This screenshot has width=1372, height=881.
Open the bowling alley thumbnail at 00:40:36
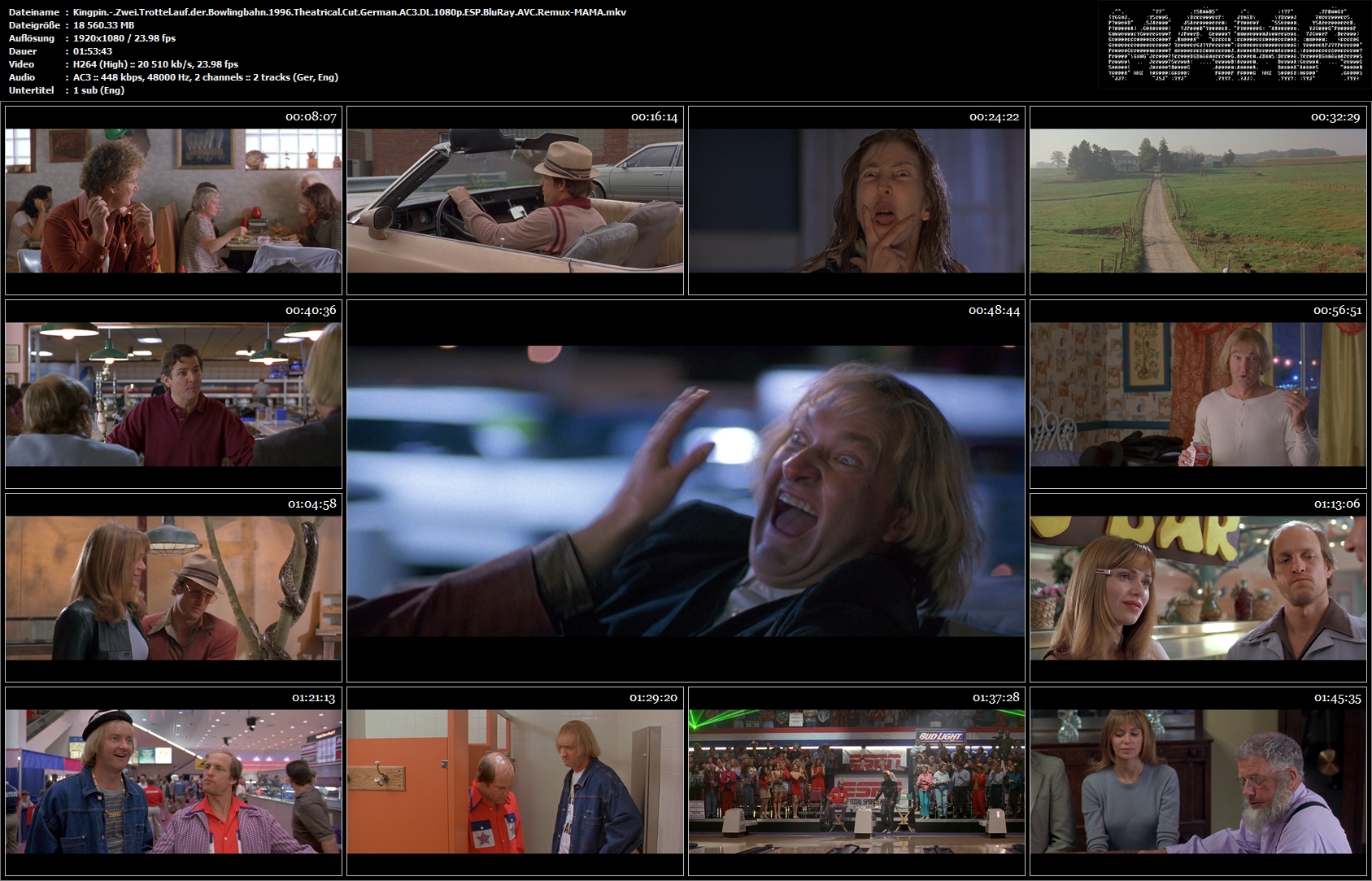coord(173,394)
